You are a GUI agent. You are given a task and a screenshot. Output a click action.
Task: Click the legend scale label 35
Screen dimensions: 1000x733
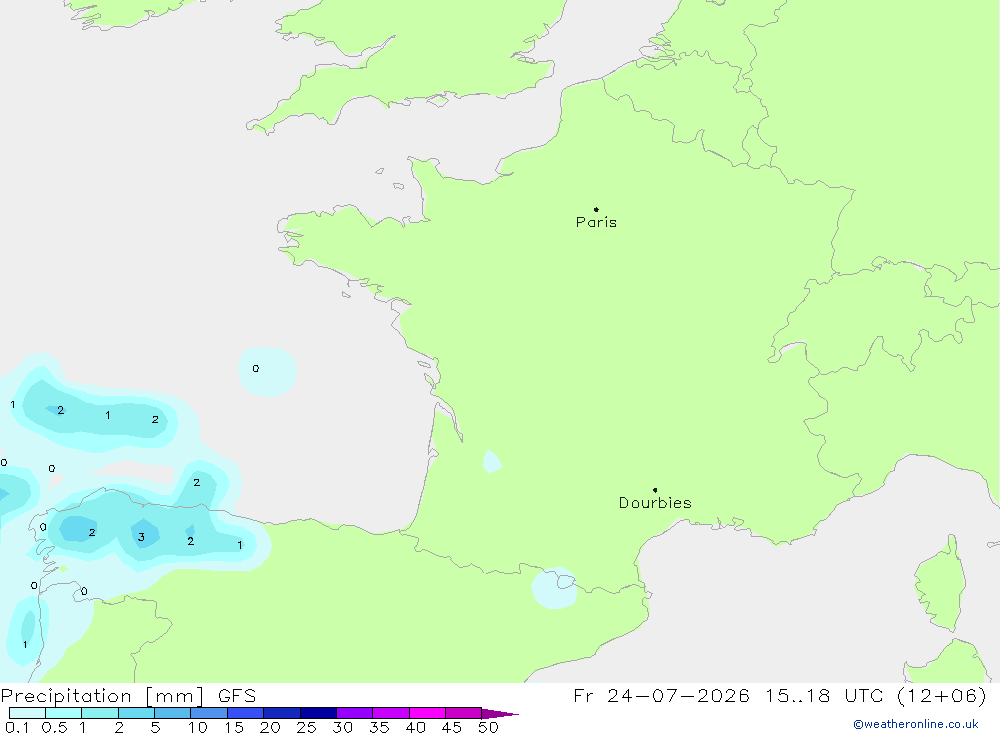(379, 727)
